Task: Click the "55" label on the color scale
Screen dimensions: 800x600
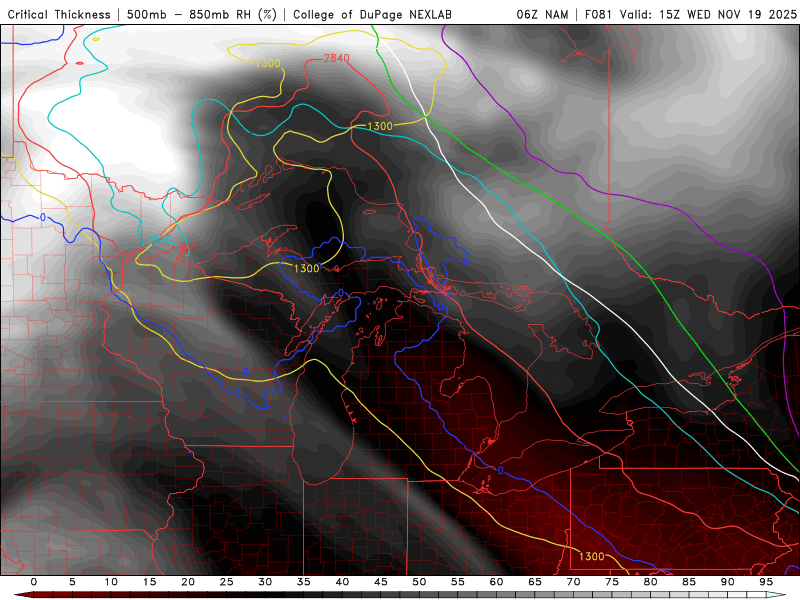Action: [458, 582]
